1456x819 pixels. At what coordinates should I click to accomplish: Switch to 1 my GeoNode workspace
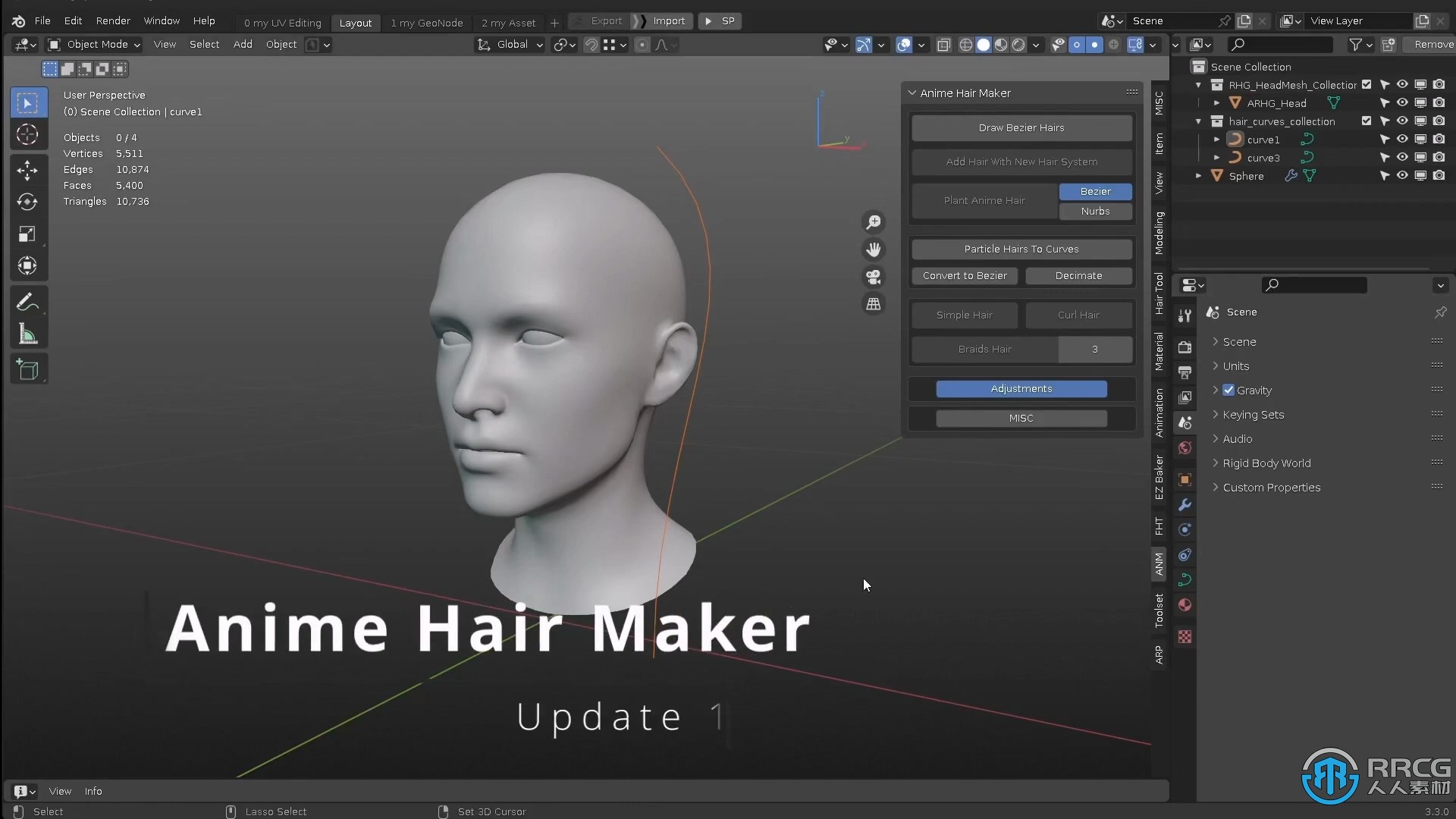coord(426,23)
